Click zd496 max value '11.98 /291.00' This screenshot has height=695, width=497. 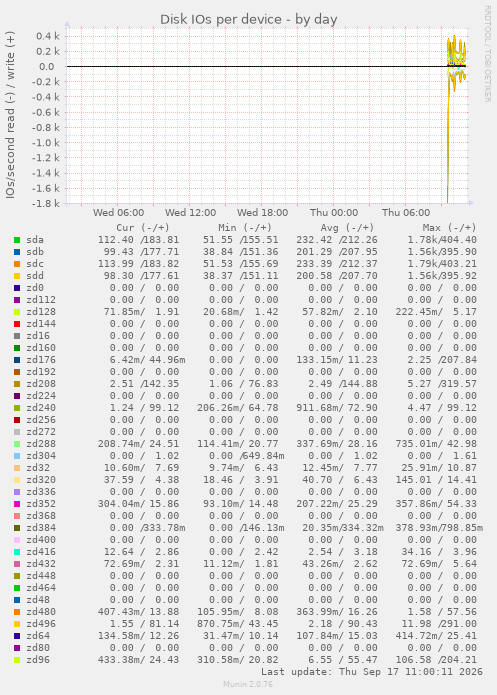pyautogui.click(x=439, y=624)
